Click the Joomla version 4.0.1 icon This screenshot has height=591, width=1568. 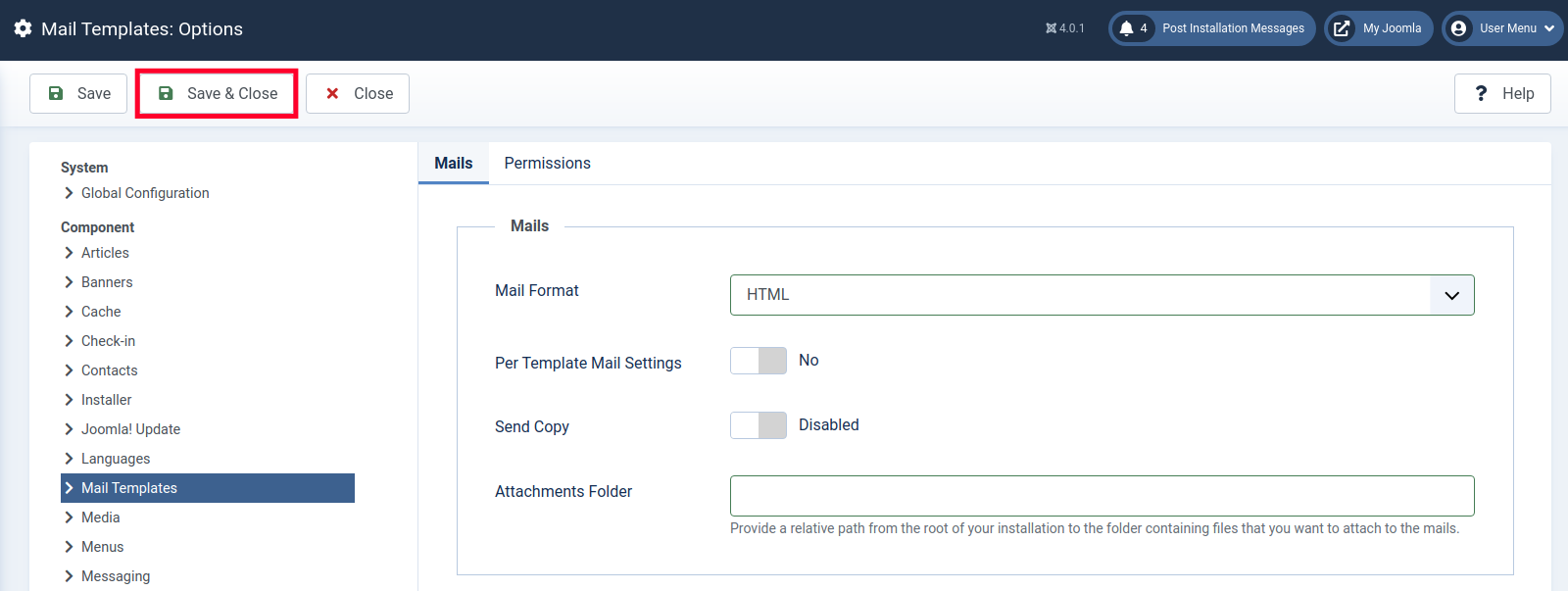(x=1052, y=28)
